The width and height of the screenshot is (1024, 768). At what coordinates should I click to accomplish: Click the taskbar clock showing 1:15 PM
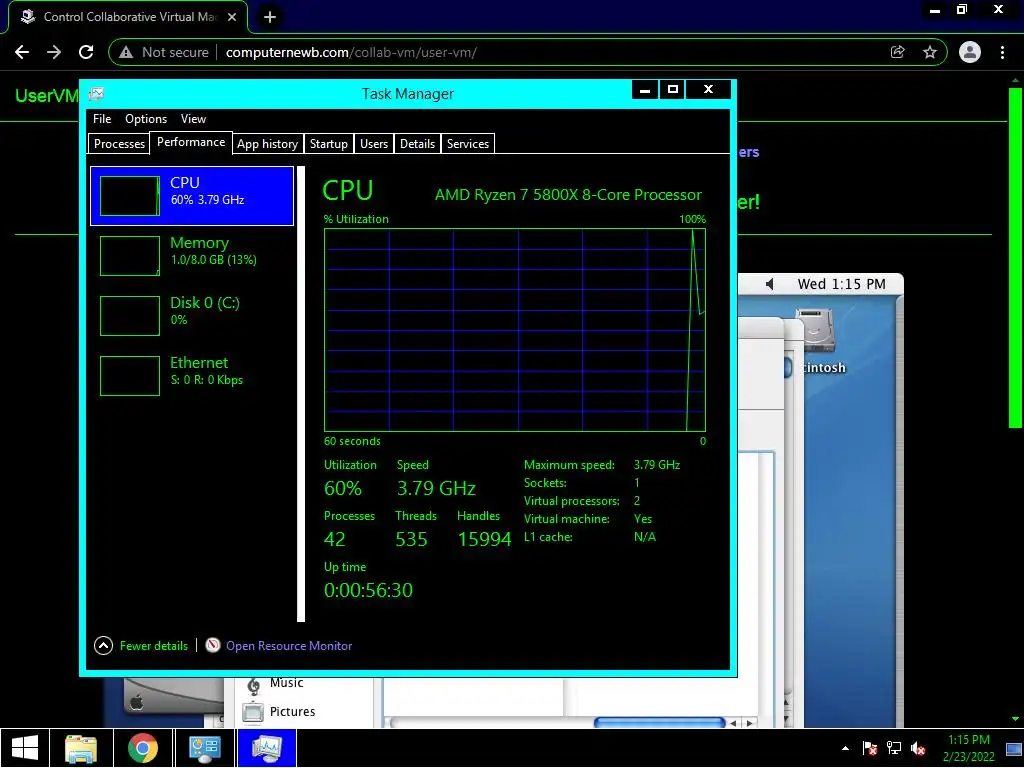click(x=968, y=748)
